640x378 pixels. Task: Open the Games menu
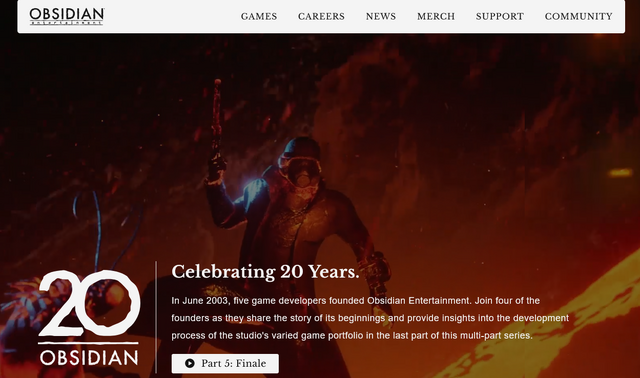[259, 16]
